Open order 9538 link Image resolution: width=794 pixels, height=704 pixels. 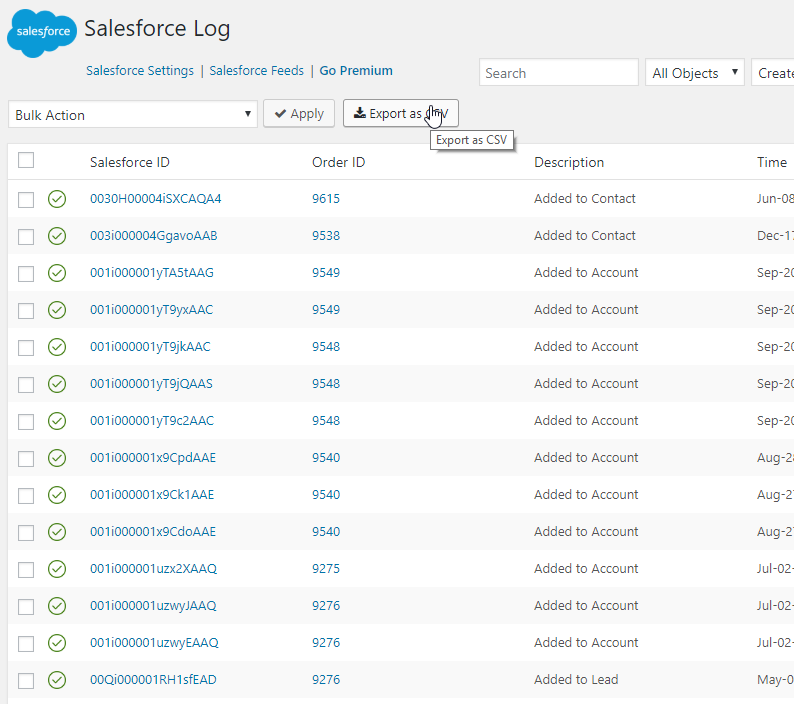[326, 236]
